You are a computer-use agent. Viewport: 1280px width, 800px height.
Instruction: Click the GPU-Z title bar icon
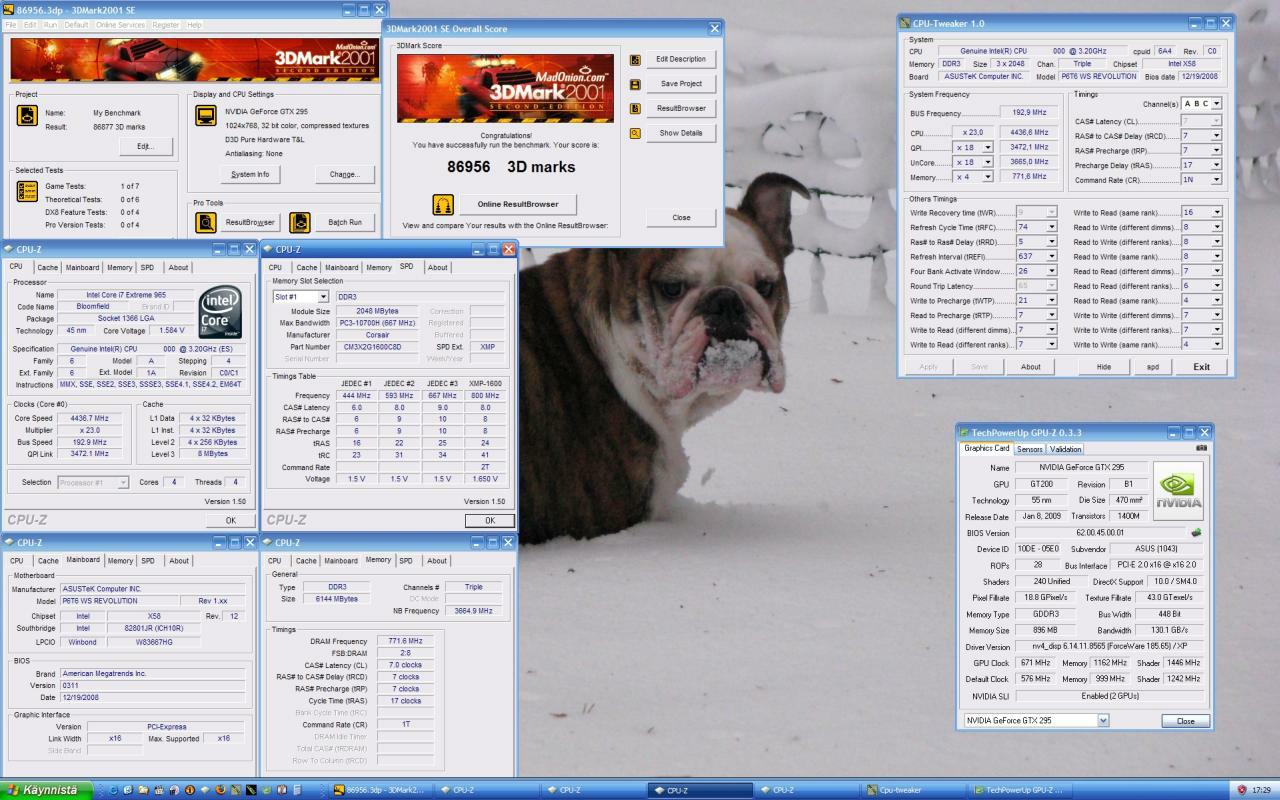(x=965, y=433)
